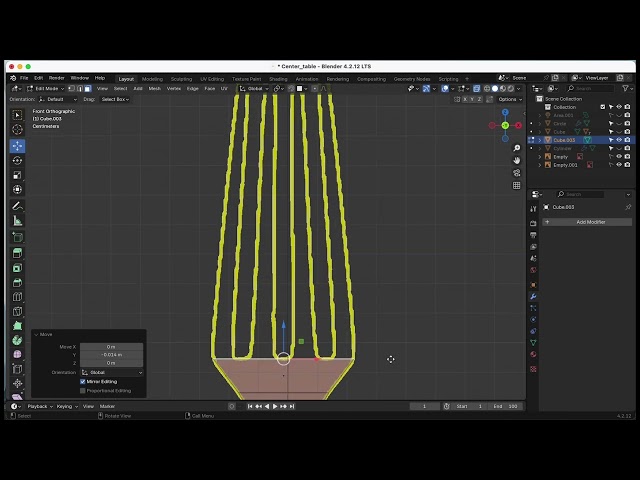Image resolution: width=640 pixels, height=480 pixels.
Task: Select the Loop Cut tool
Action: click(17, 297)
